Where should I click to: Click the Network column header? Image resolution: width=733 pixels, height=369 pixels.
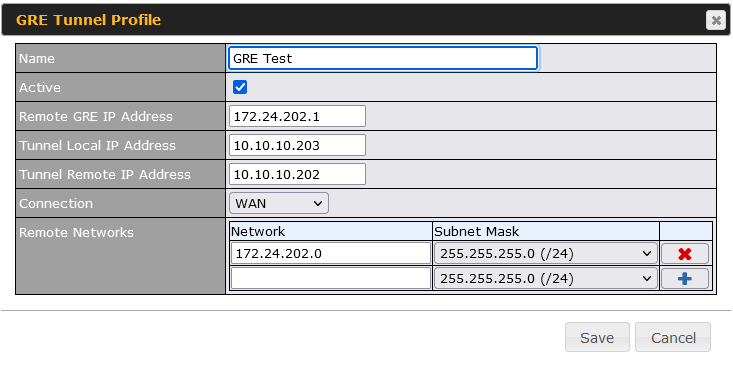pos(258,232)
